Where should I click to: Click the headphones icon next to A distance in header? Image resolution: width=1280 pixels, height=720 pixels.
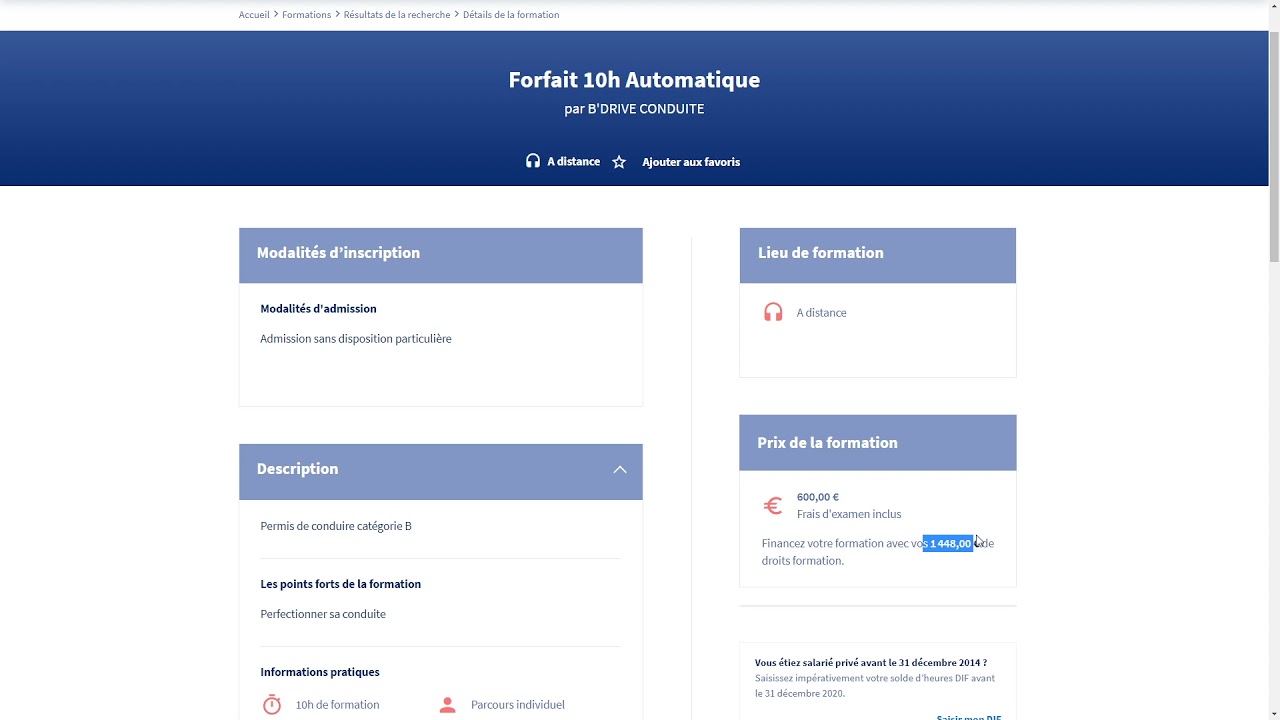click(533, 161)
